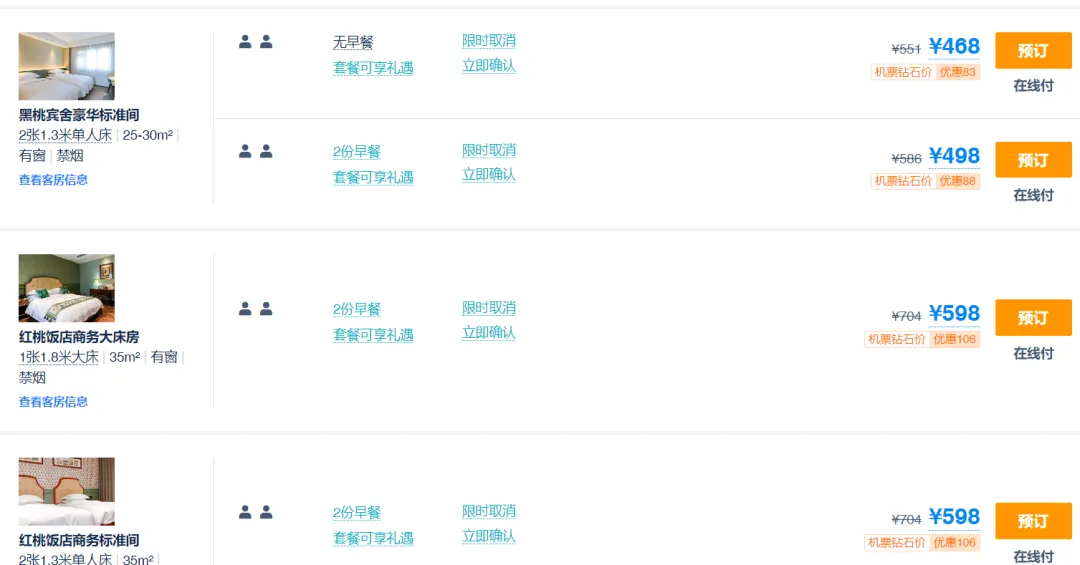Open 红桃饭店商务标准间 room photo

coord(66,492)
